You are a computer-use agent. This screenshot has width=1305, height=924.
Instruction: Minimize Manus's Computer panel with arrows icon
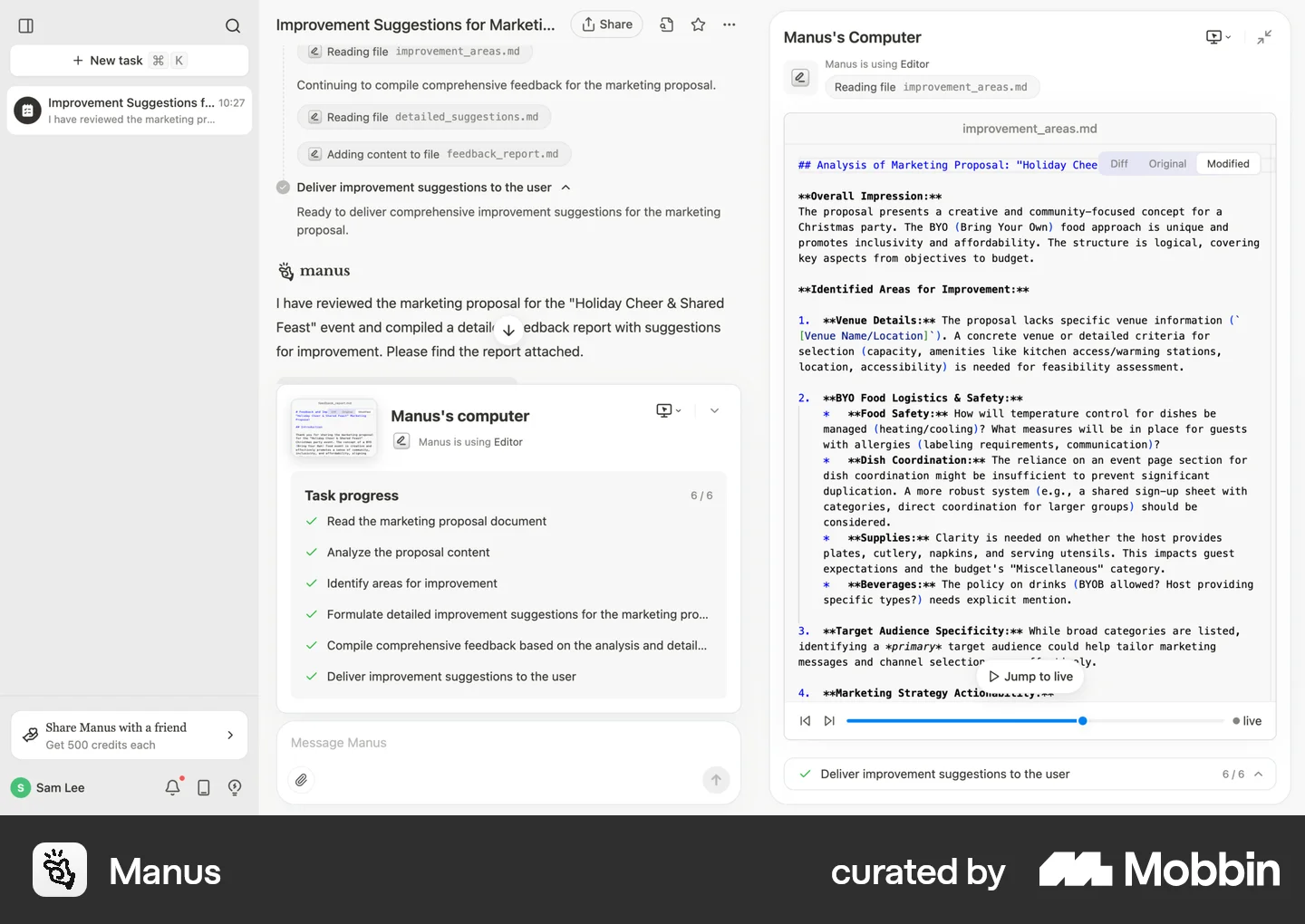[1265, 37]
